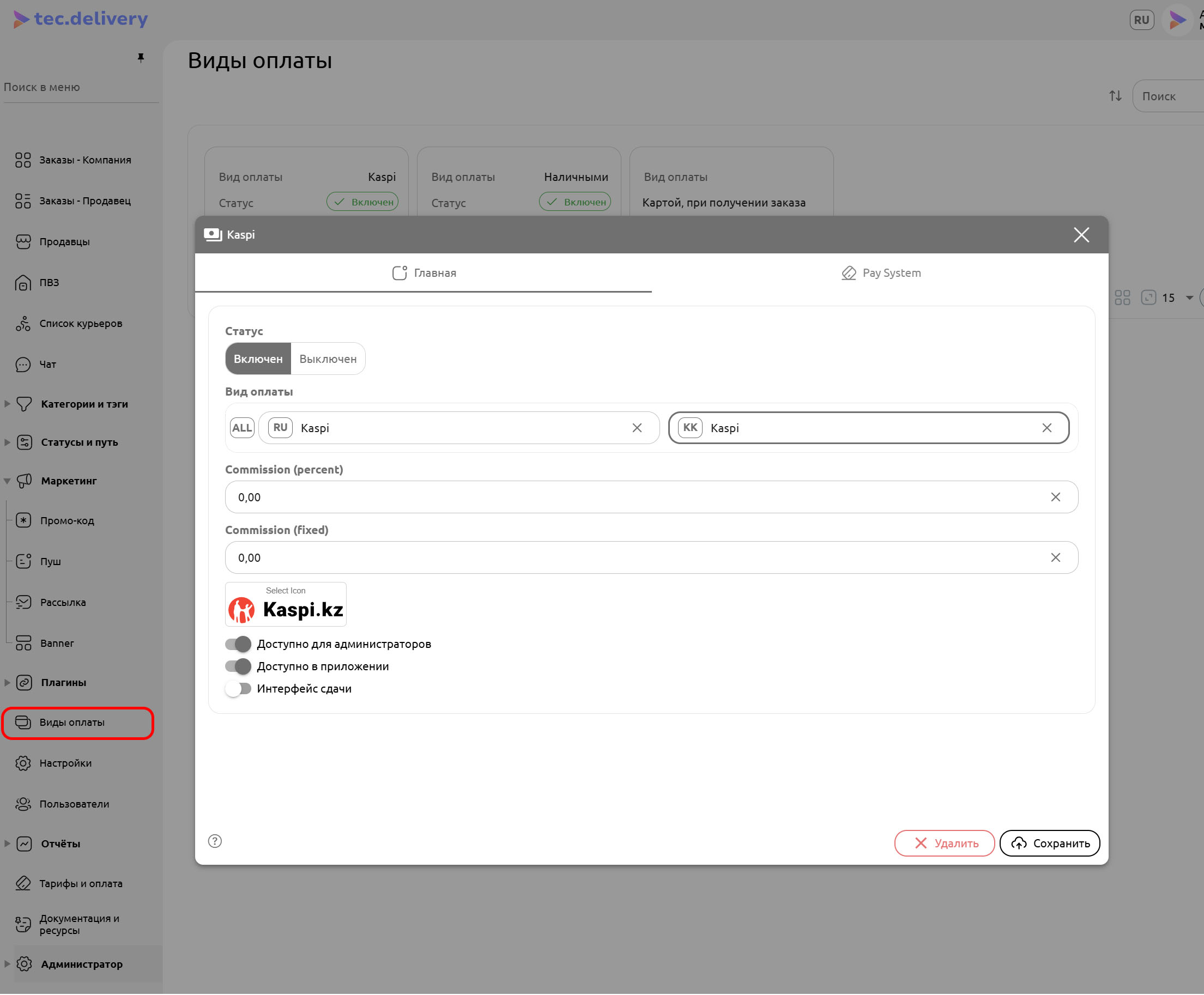The width and height of the screenshot is (1204, 995).
Task: Expand the Администратор section
Action: pyautogui.click(x=8, y=965)
